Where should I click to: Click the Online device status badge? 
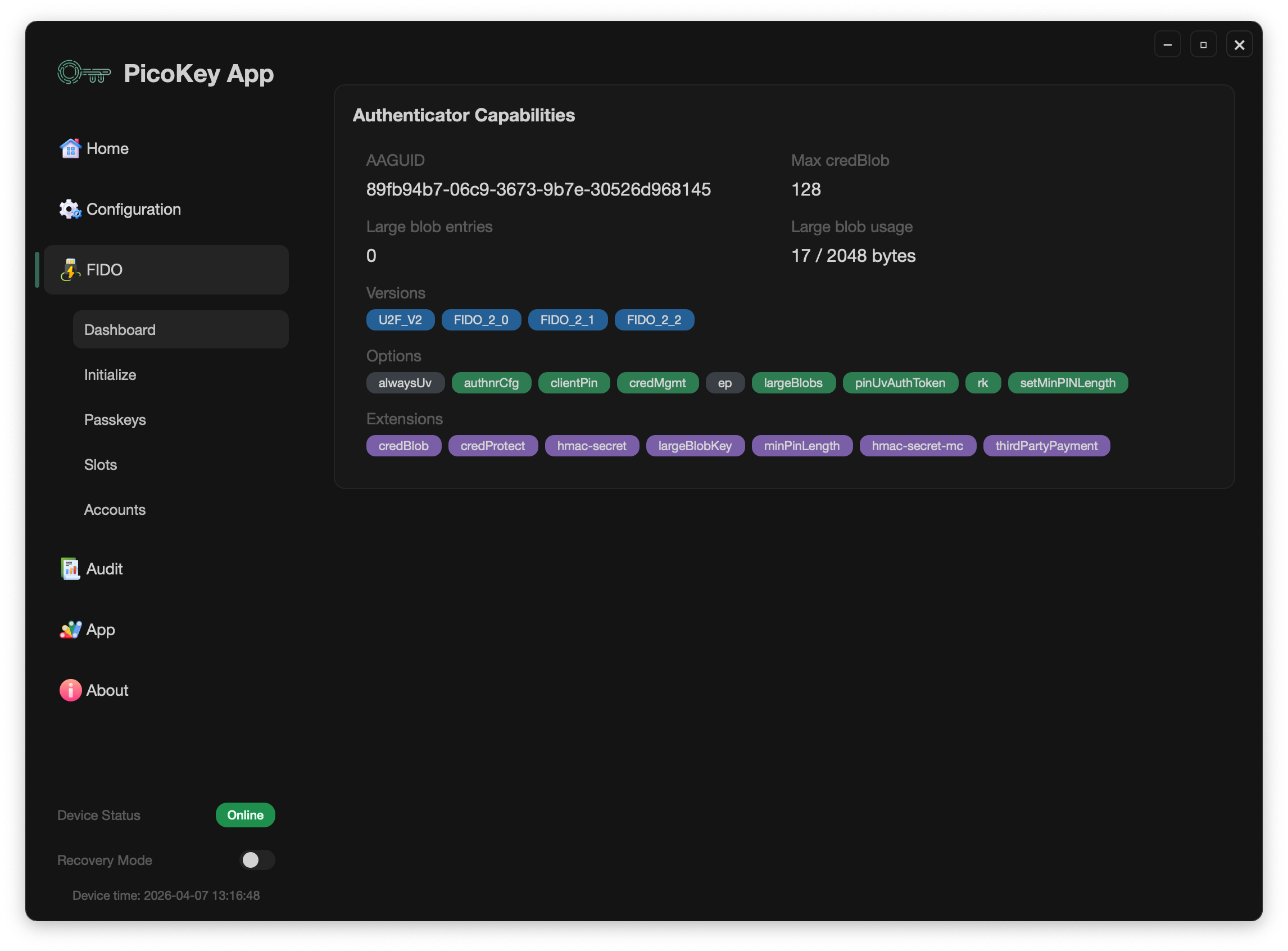coord(244,814)
